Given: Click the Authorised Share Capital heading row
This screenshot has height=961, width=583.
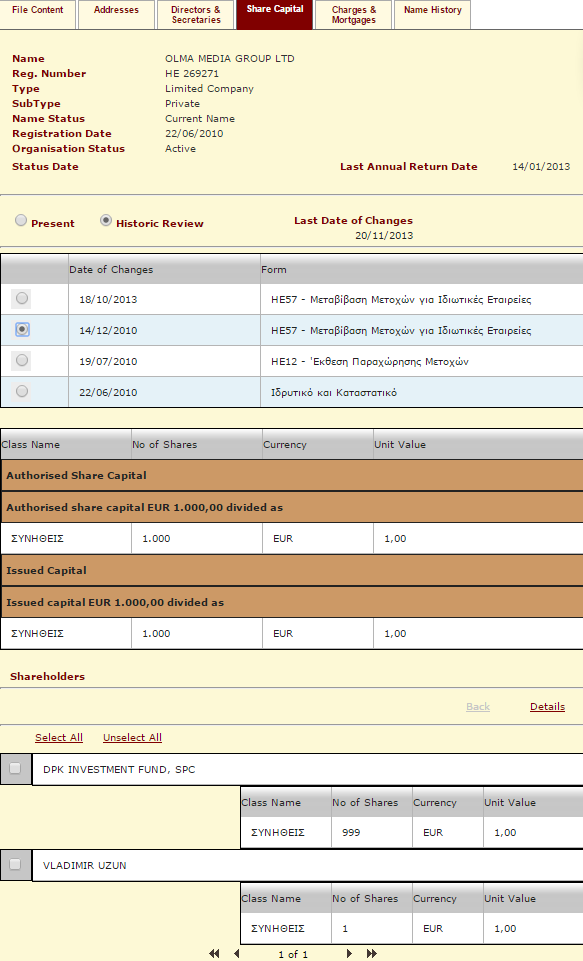Looking at the screenshot, I should pyautogui.click(x=292, y=476).
